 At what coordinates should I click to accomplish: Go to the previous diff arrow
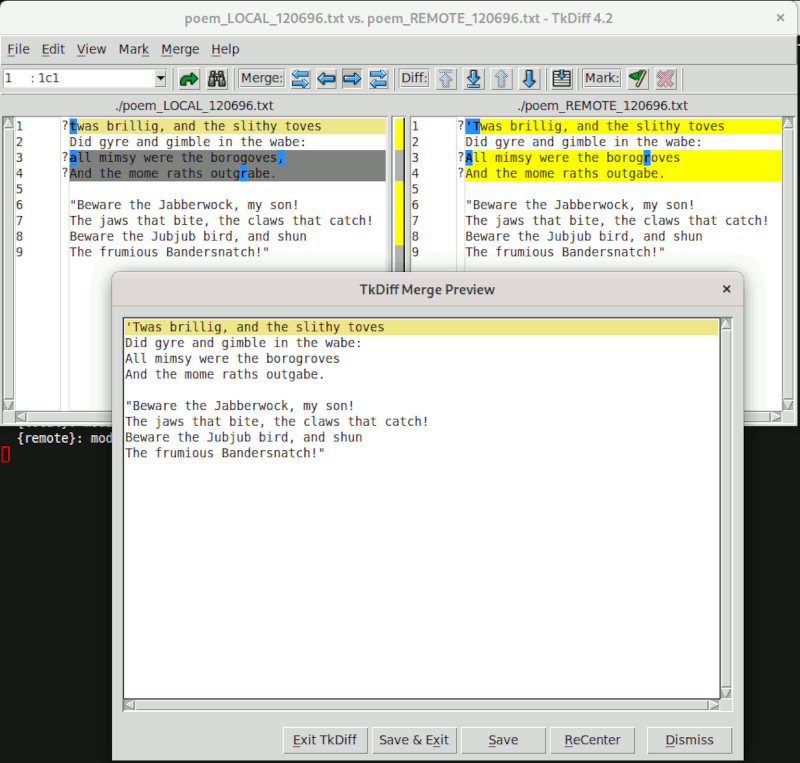pos(502,79)
